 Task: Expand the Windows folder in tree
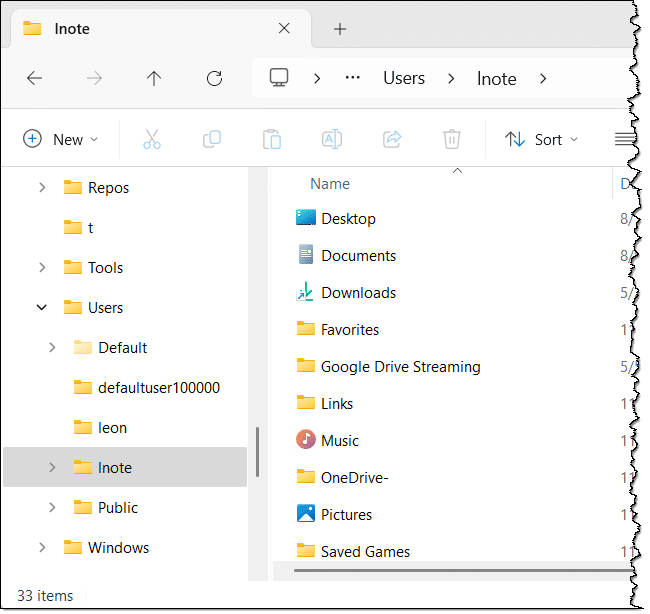coord(42,547)
